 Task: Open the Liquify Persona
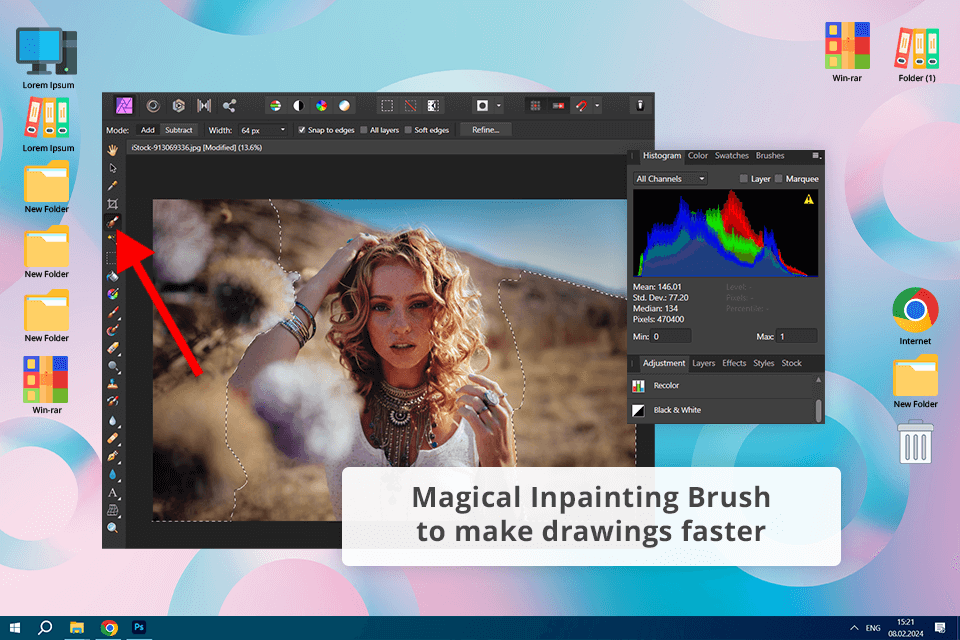[x=153, y=106]
